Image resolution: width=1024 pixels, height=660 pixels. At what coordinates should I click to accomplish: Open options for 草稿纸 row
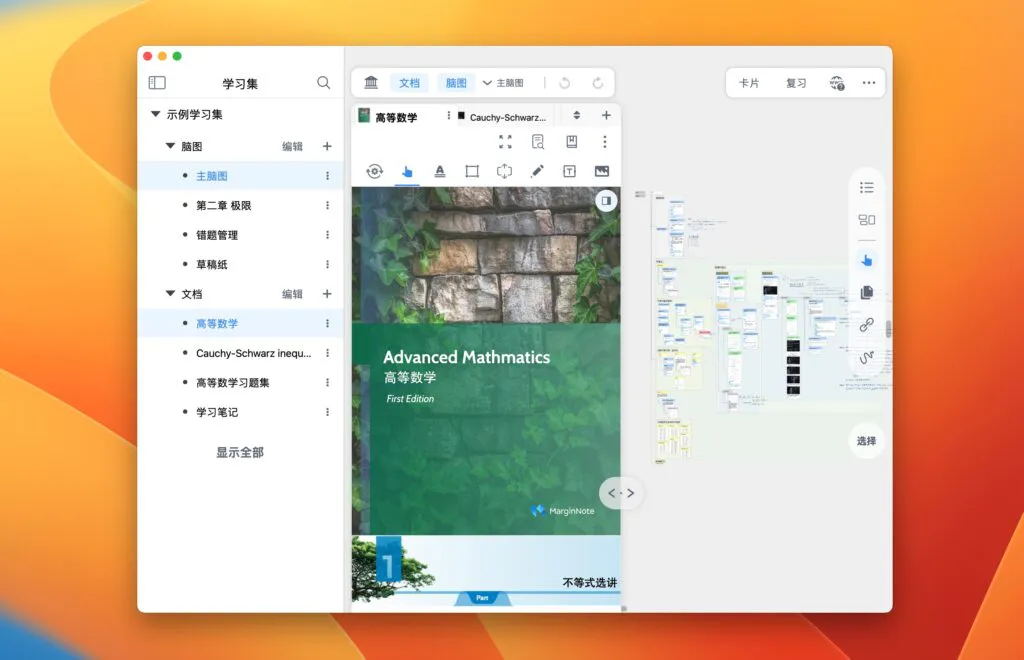(327, 264)
